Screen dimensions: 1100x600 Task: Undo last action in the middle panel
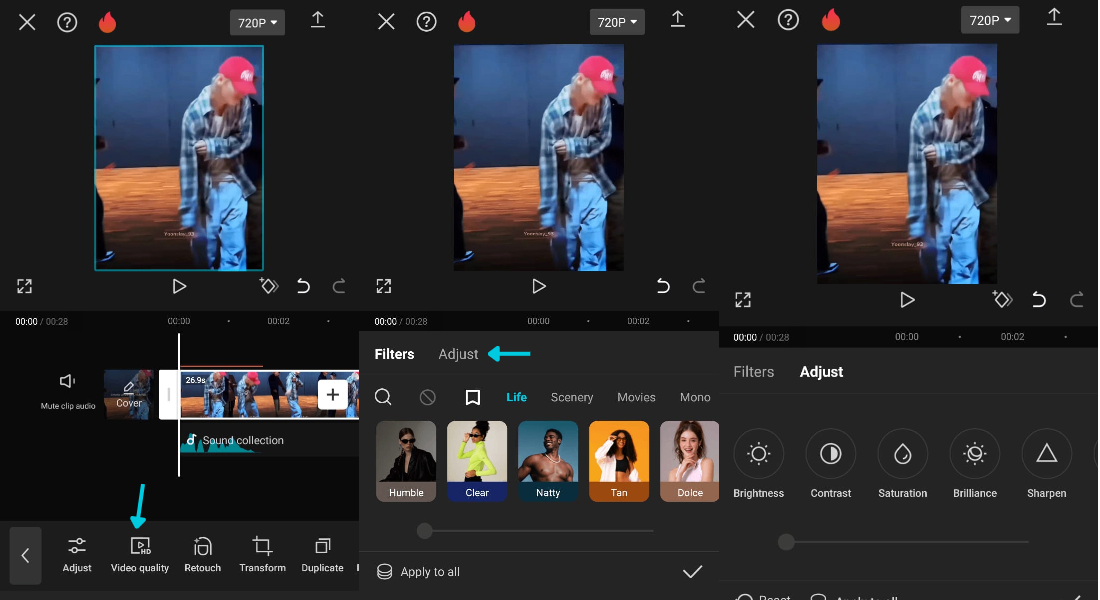click(x=663, y=286)
